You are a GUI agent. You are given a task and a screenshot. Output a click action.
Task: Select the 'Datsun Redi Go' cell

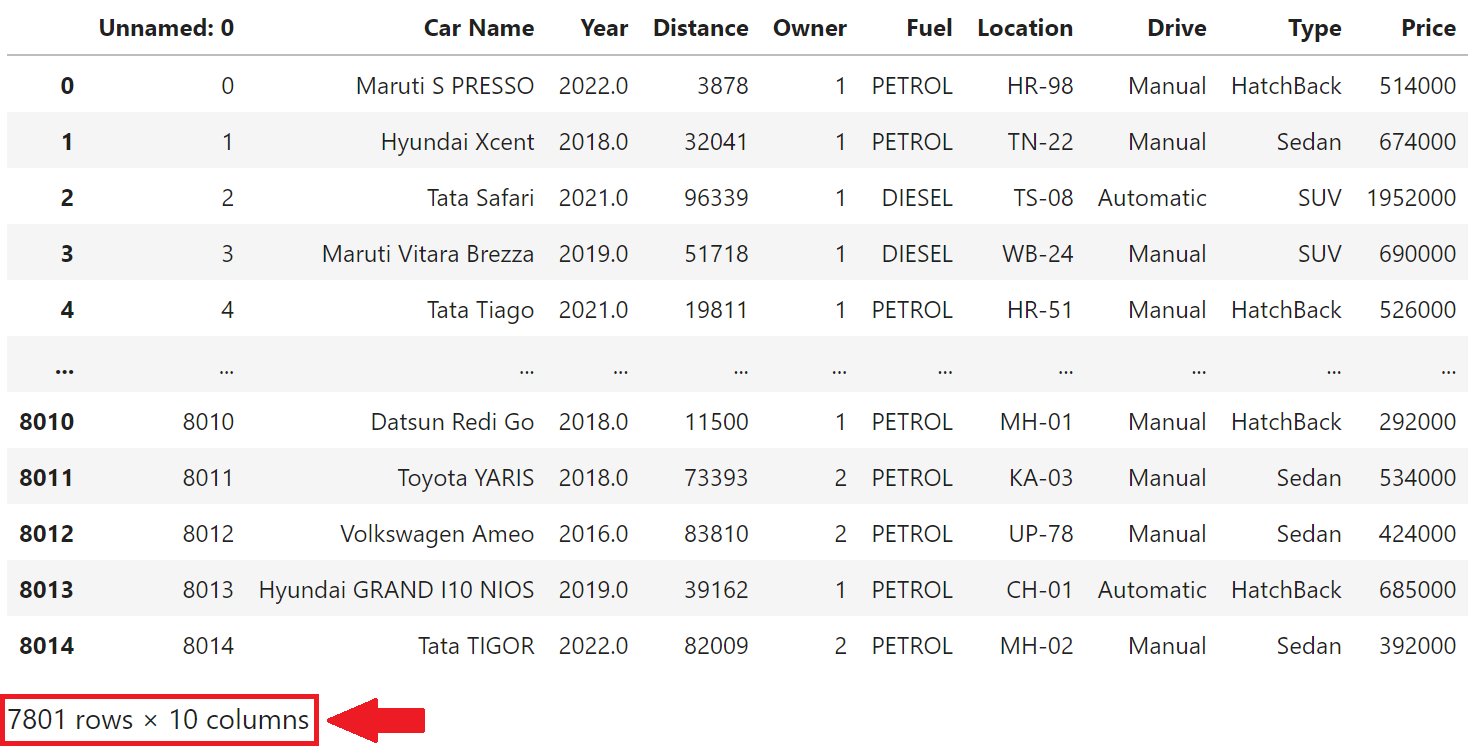453,422
